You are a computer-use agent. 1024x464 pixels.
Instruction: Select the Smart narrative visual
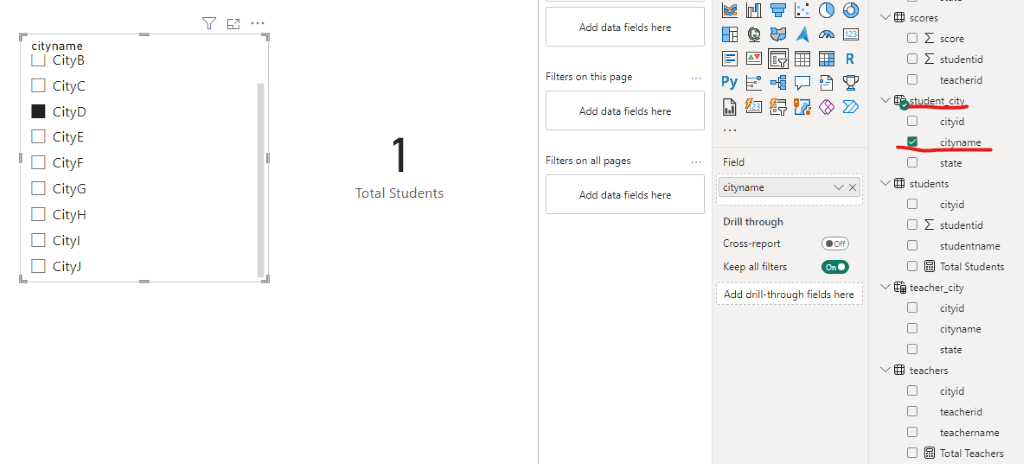coord(826,82)
